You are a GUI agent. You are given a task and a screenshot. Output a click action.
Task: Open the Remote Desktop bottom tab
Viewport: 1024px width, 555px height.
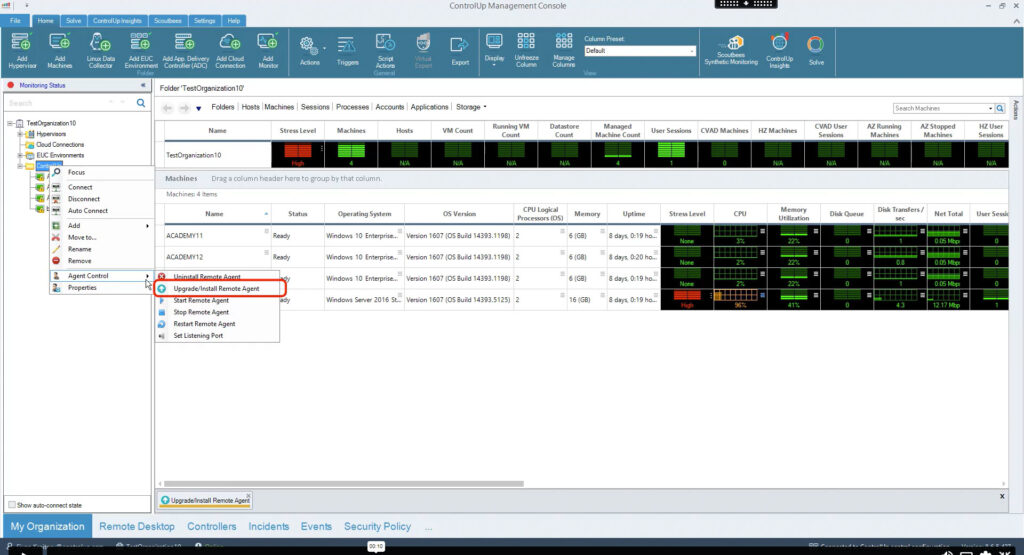click(x=136, y=526)
